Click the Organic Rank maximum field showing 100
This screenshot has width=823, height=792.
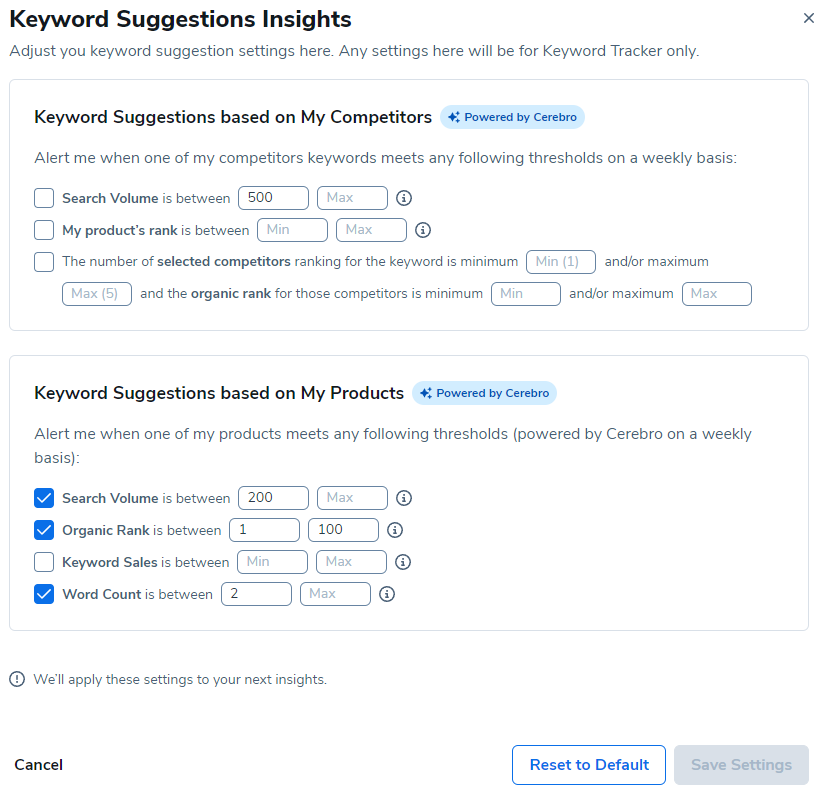pyautogui.click(x=343, y=530)
